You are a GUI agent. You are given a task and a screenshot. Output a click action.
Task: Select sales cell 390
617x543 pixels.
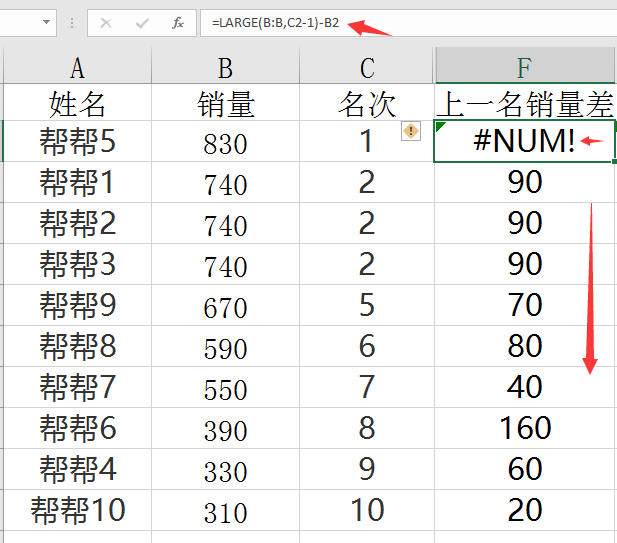tap(225, 428)
